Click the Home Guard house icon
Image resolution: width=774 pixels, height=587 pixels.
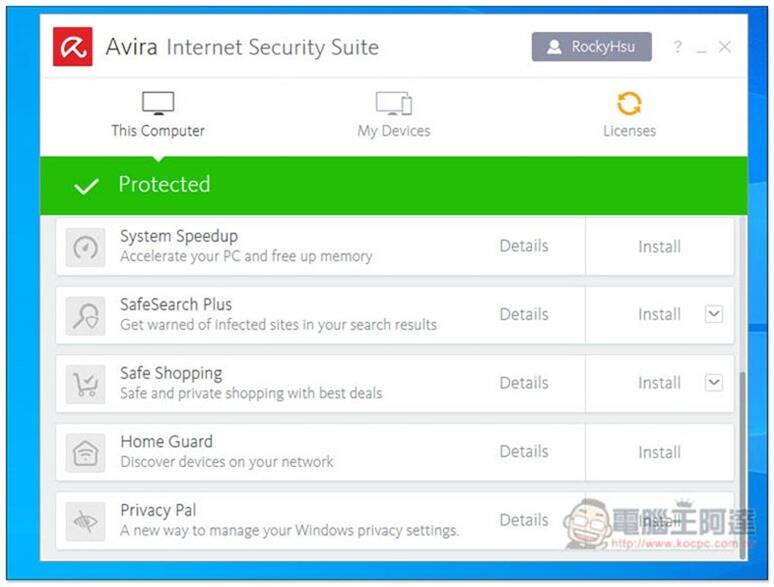pos(85,453)
